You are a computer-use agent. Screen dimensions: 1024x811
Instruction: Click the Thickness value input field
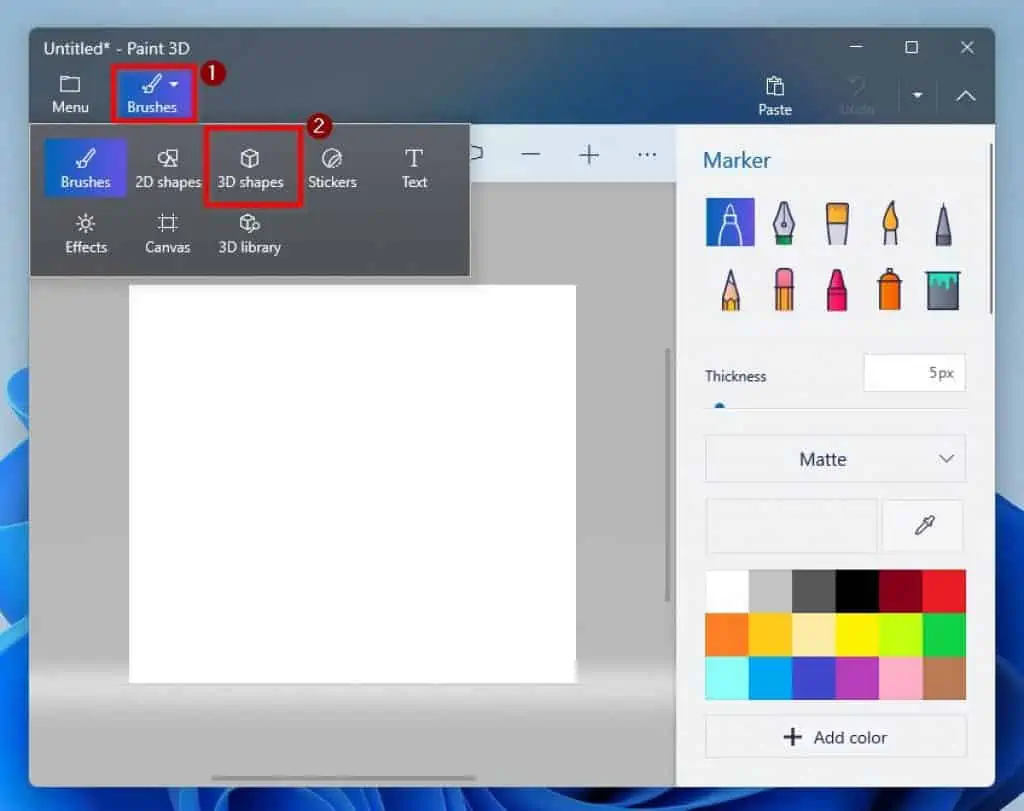[x=914, y=373]
